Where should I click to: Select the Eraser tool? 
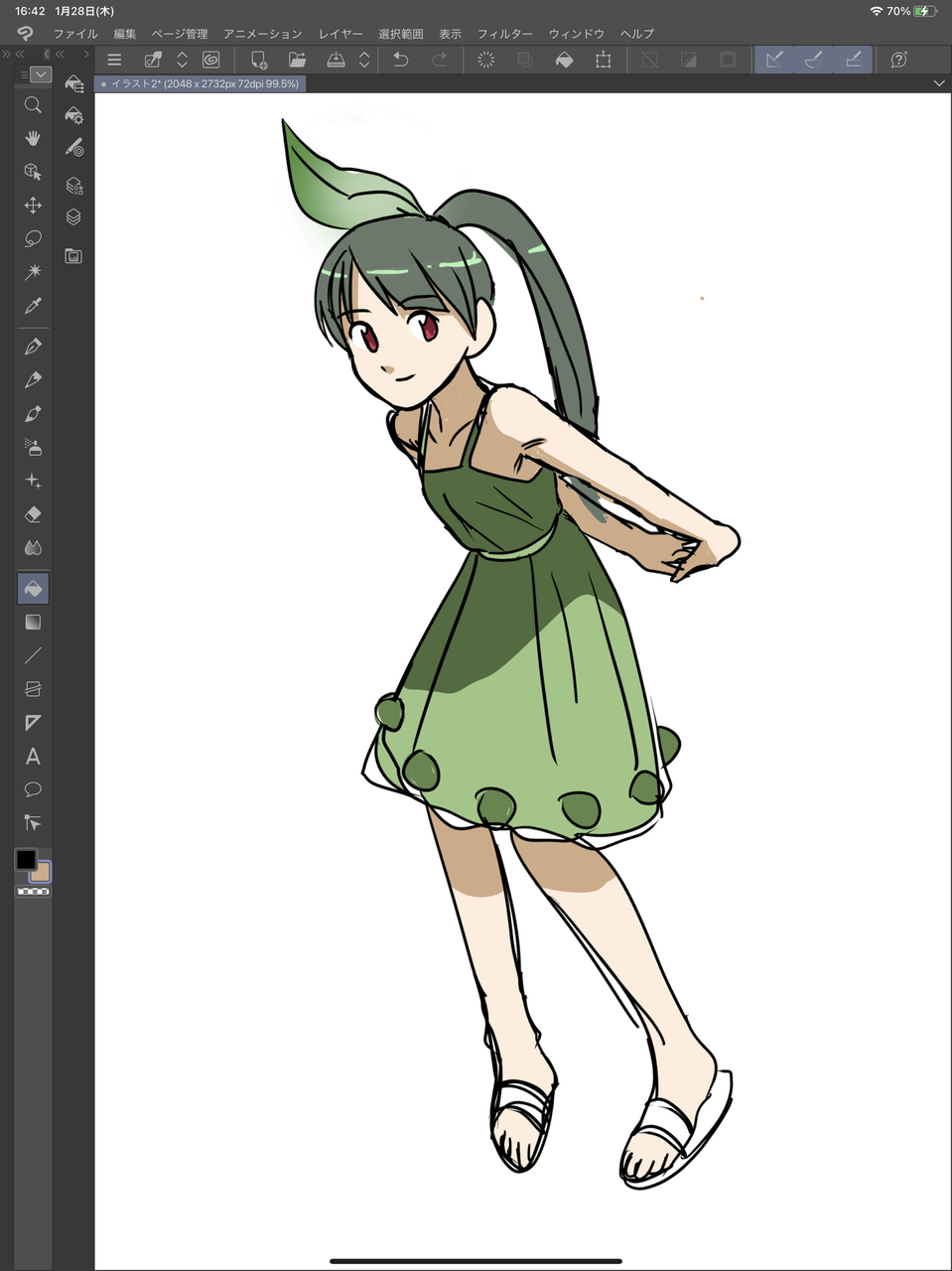click(x=33, y=514)
